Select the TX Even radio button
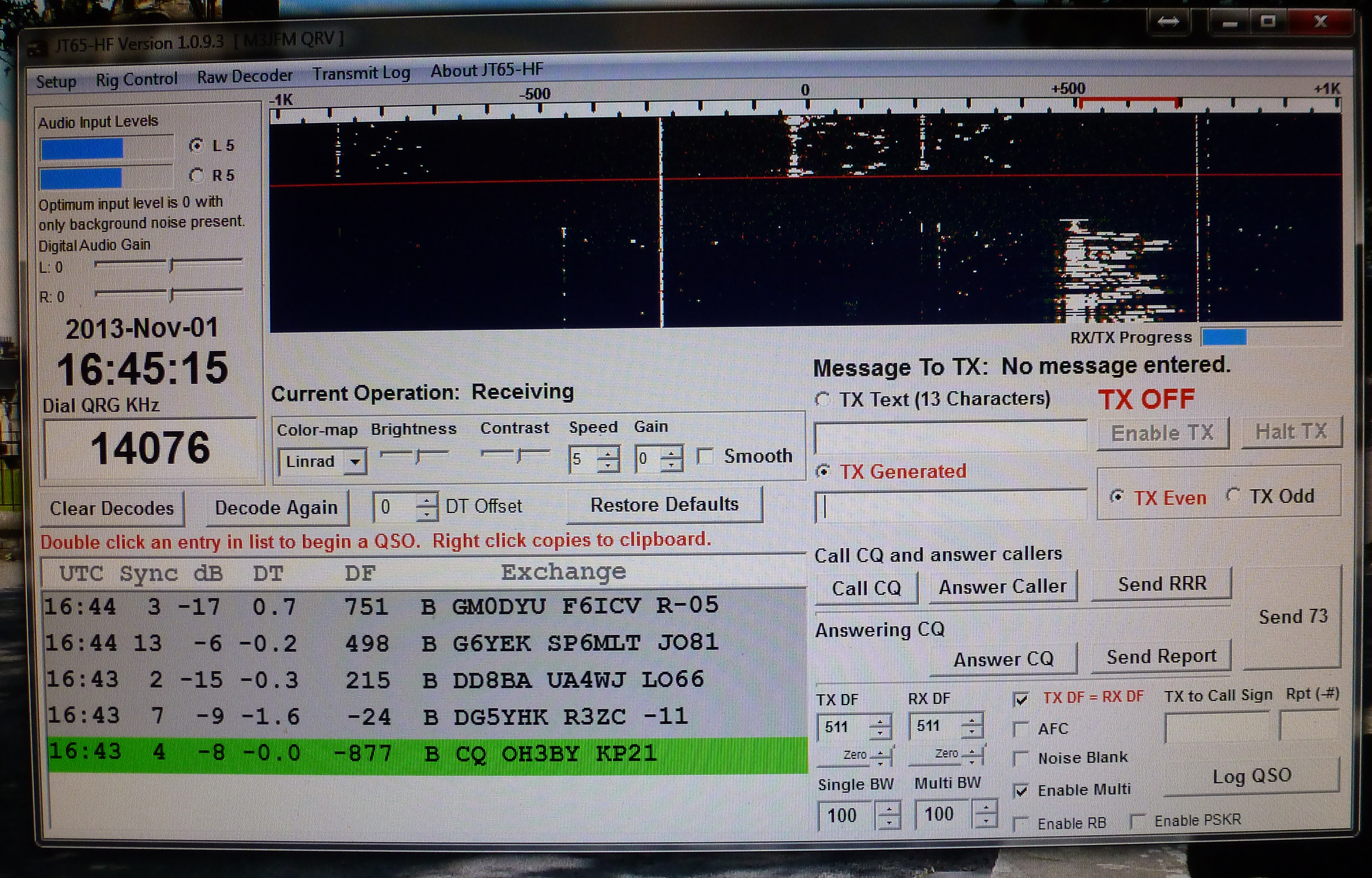Screen dimensions: 1372x878 [x=1117, y=497]
